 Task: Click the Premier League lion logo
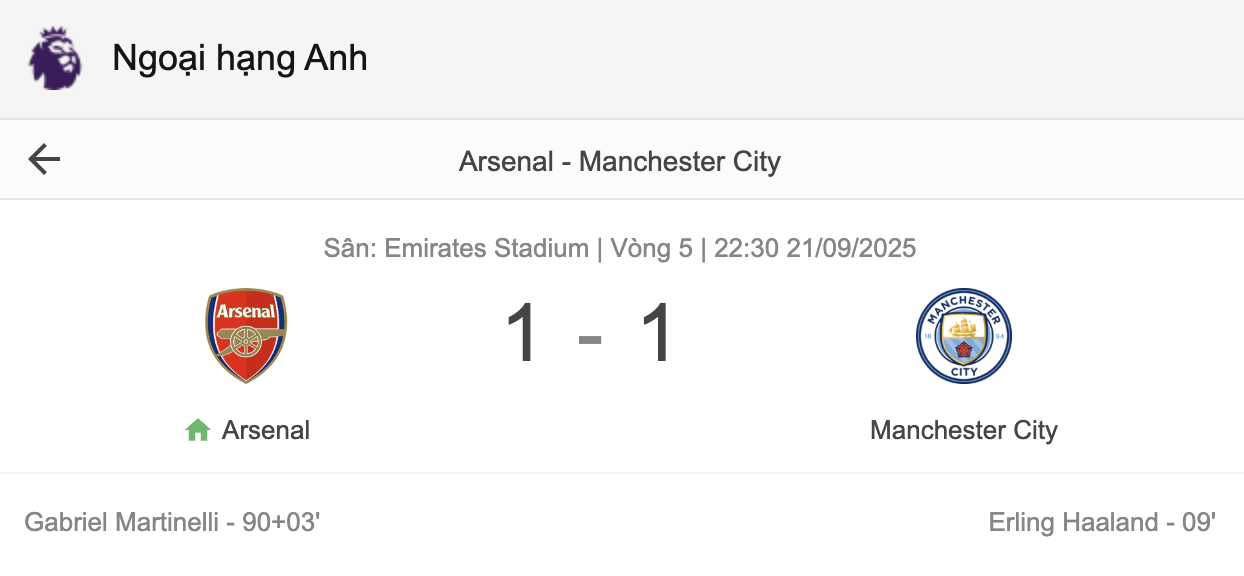(55, 58)
